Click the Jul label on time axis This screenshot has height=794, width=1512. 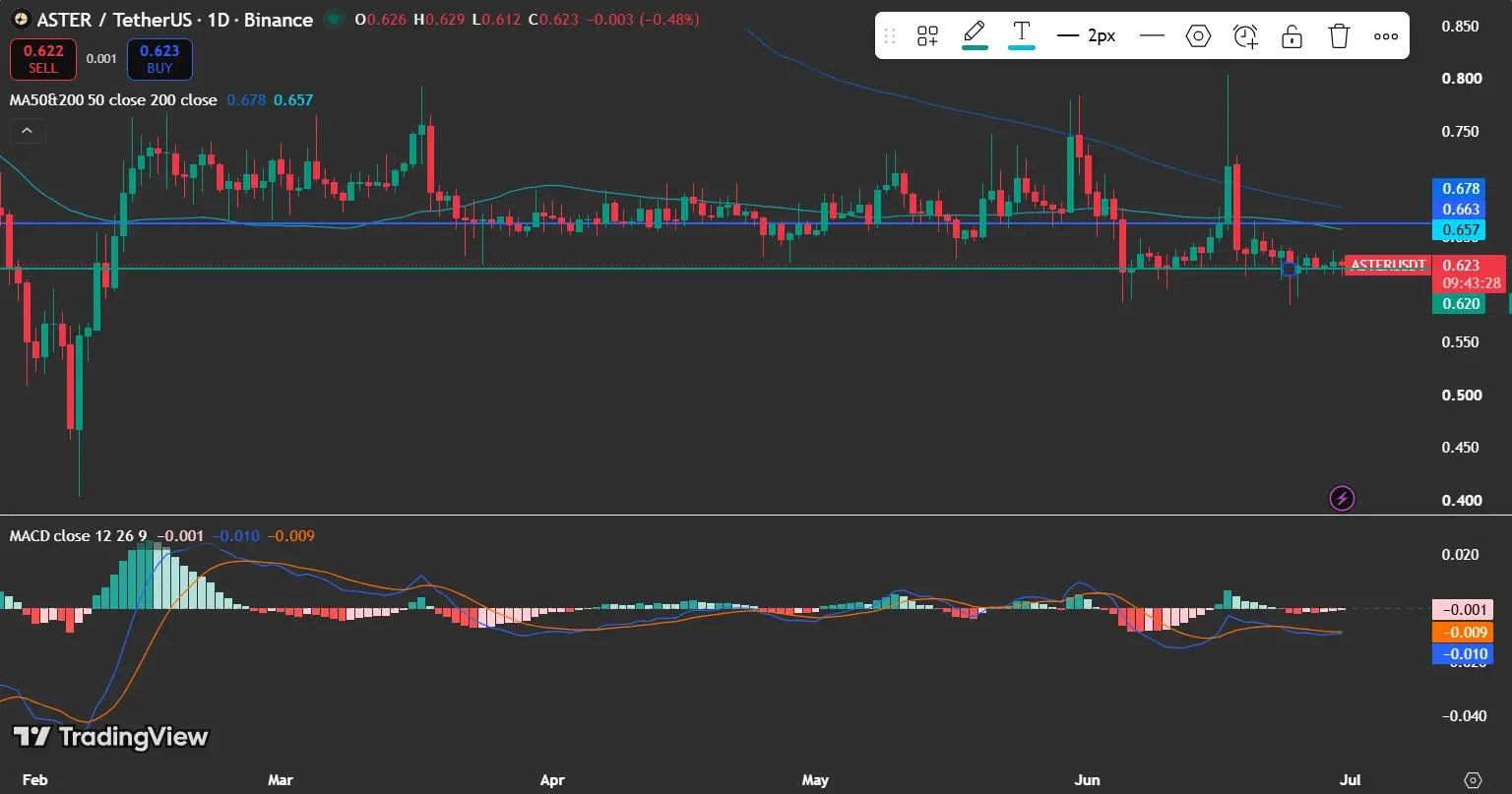[1351, 779]
